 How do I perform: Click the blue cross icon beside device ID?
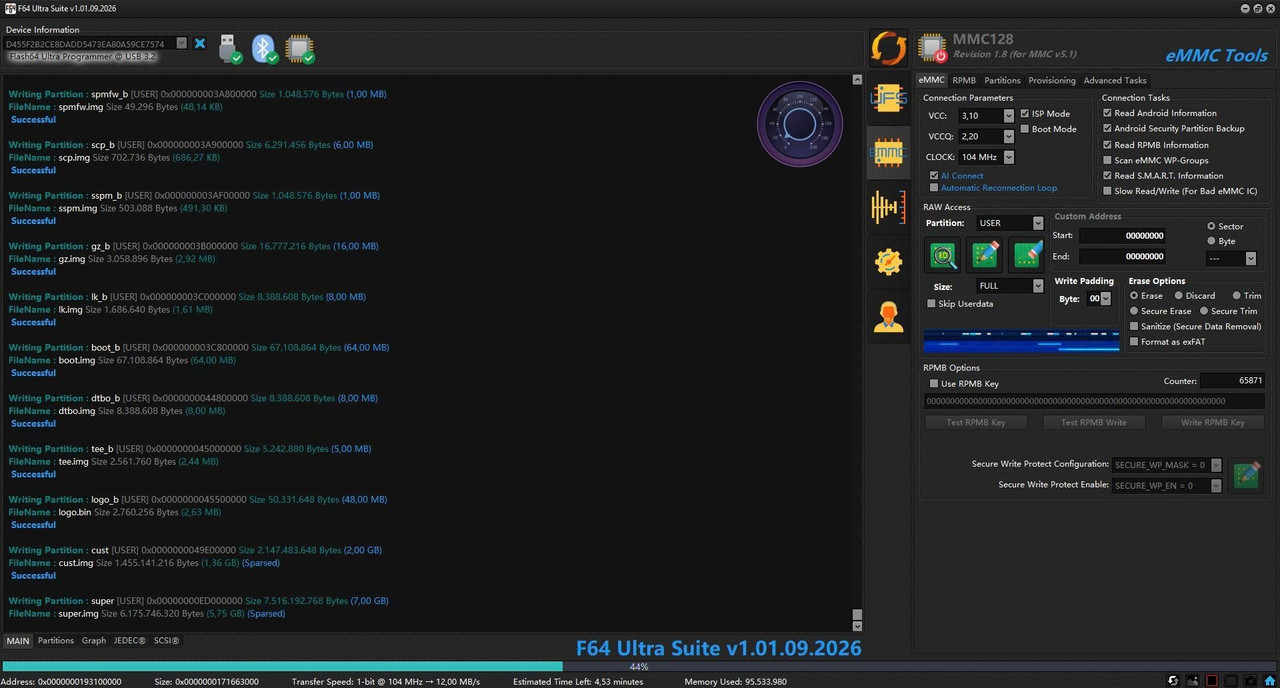tap(200, 44)
